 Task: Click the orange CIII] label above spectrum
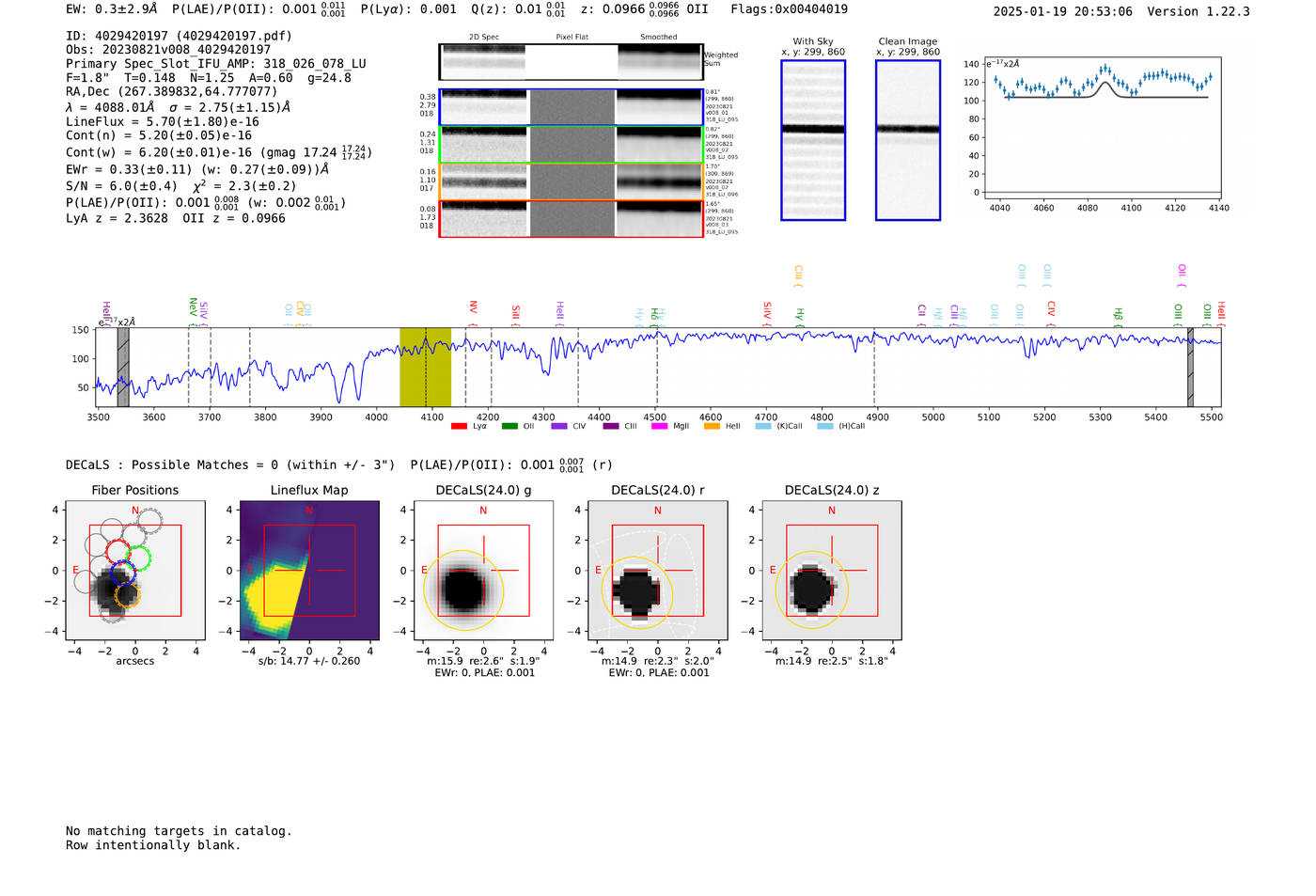(x=798, y=275)
